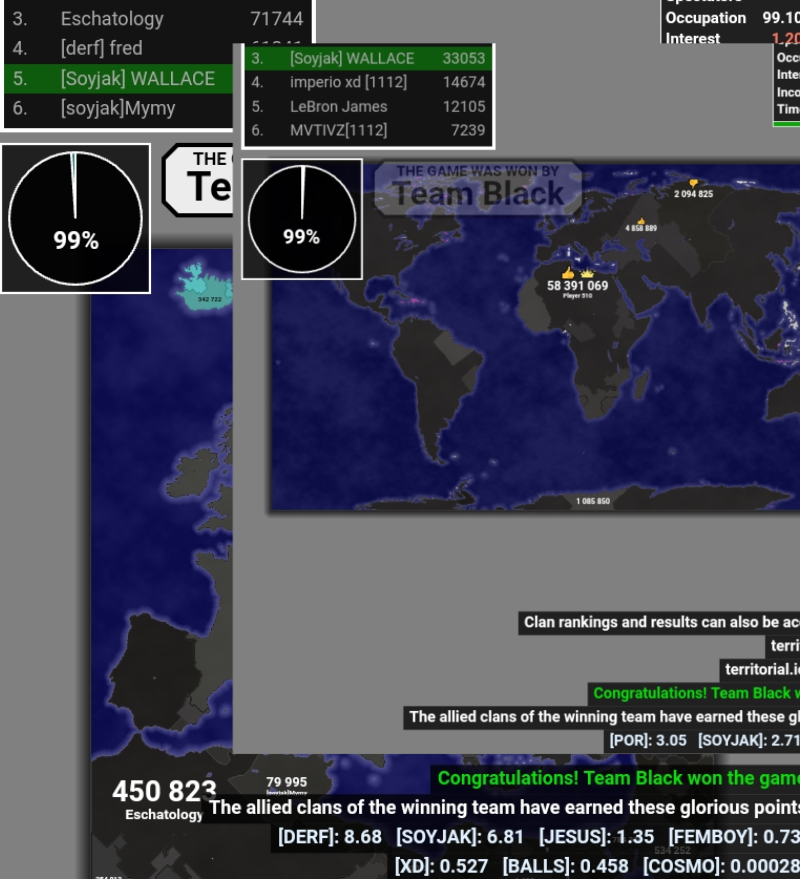Screen dimensions: 800x879
Task: Select imperio xd [1112] in the leaderboard
Action: (368, 82)
